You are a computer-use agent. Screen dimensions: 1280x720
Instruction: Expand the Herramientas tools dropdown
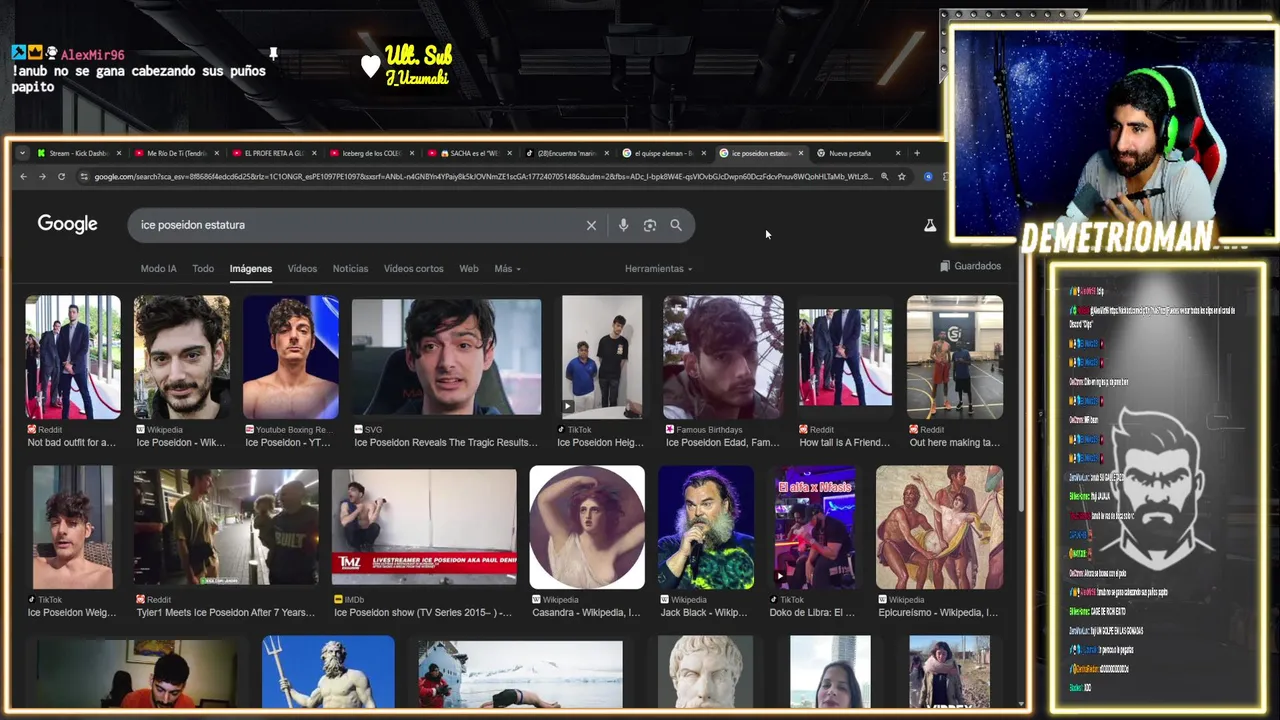click(x=658, y=268)
